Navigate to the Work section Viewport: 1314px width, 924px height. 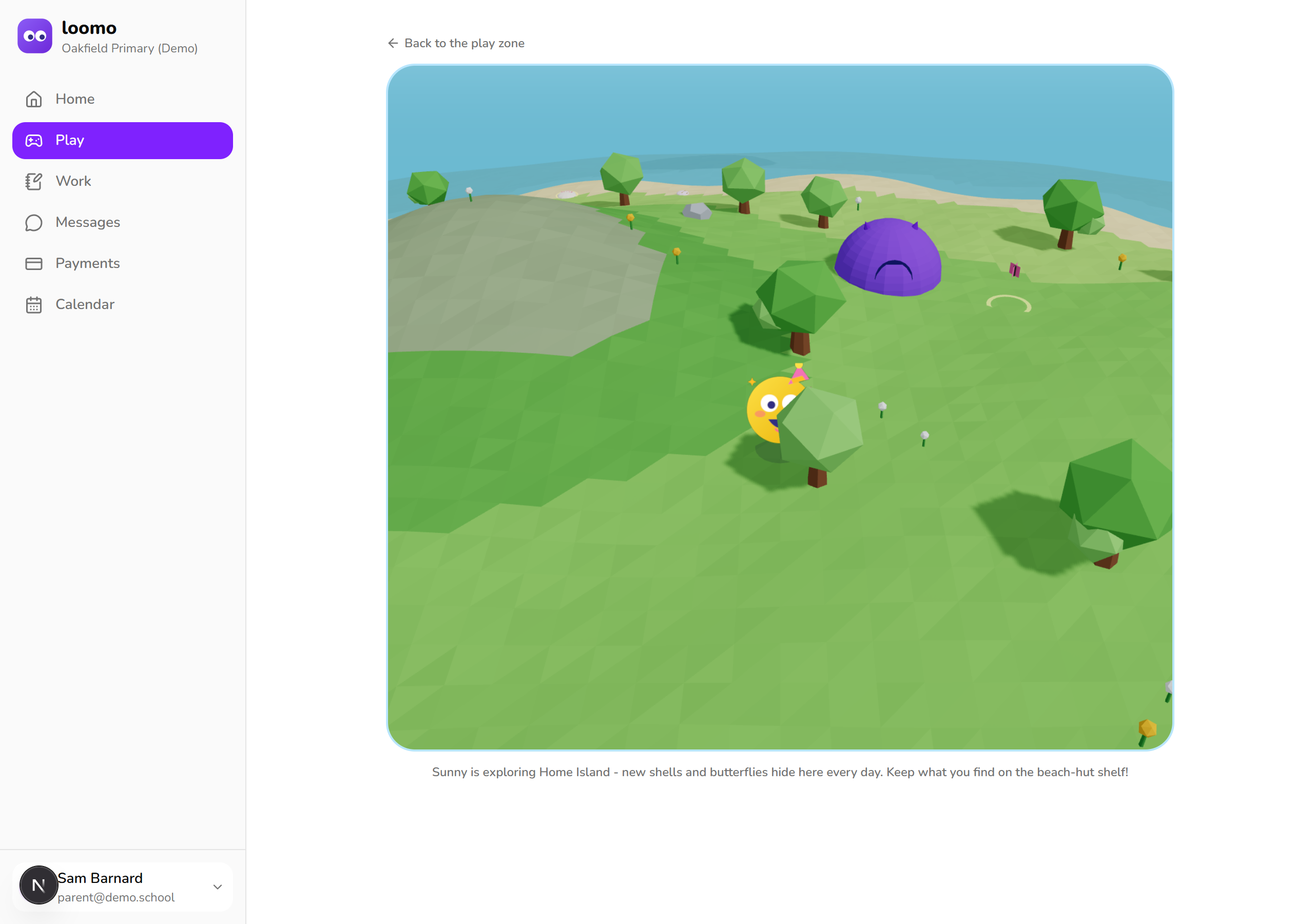point(123,182)
